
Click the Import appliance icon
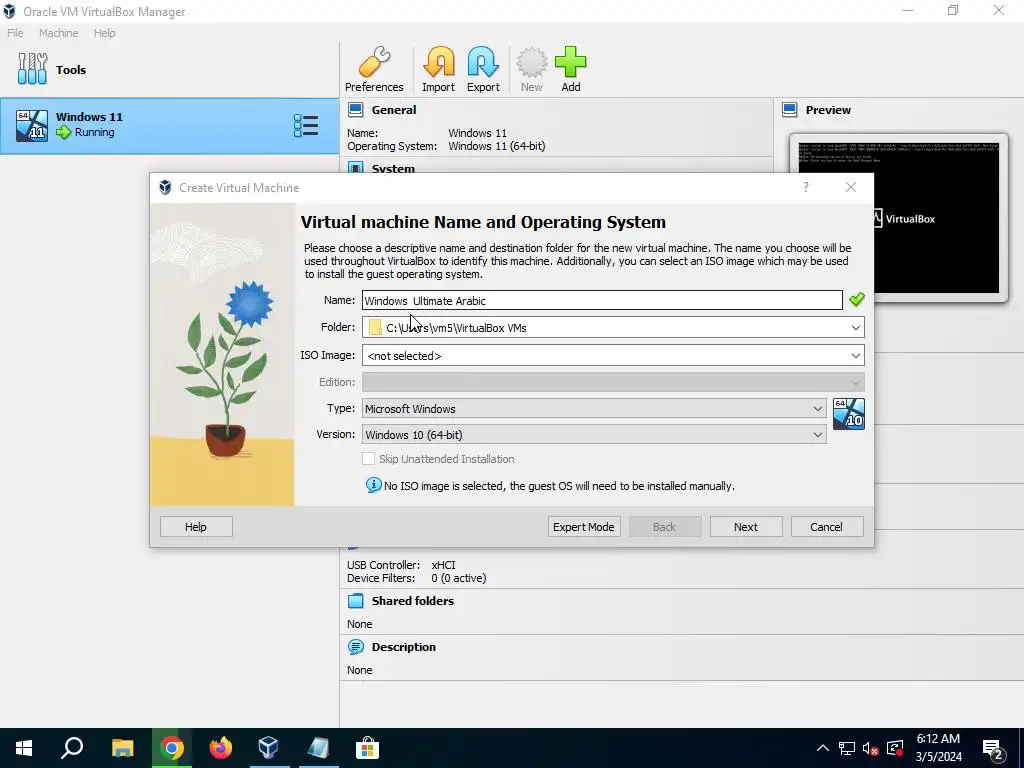pyautogui.click(x=438, y=70)
